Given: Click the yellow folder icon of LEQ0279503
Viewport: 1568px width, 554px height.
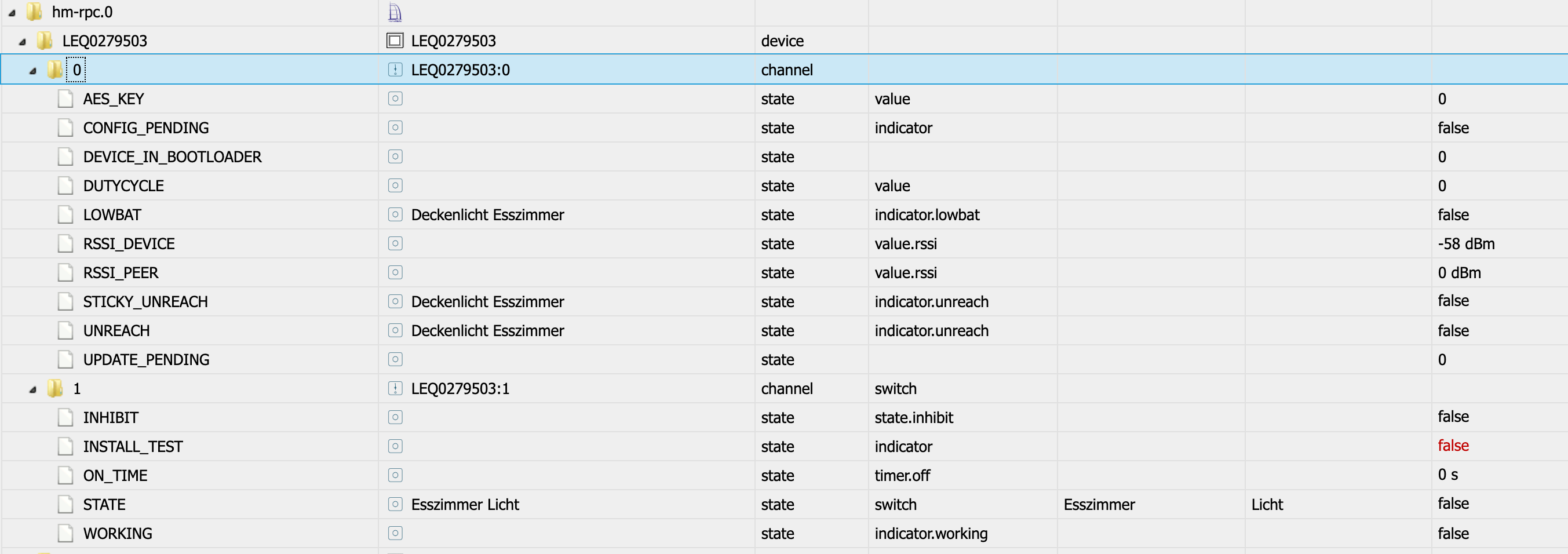Looking at the screenshot, I should point(45,41).
